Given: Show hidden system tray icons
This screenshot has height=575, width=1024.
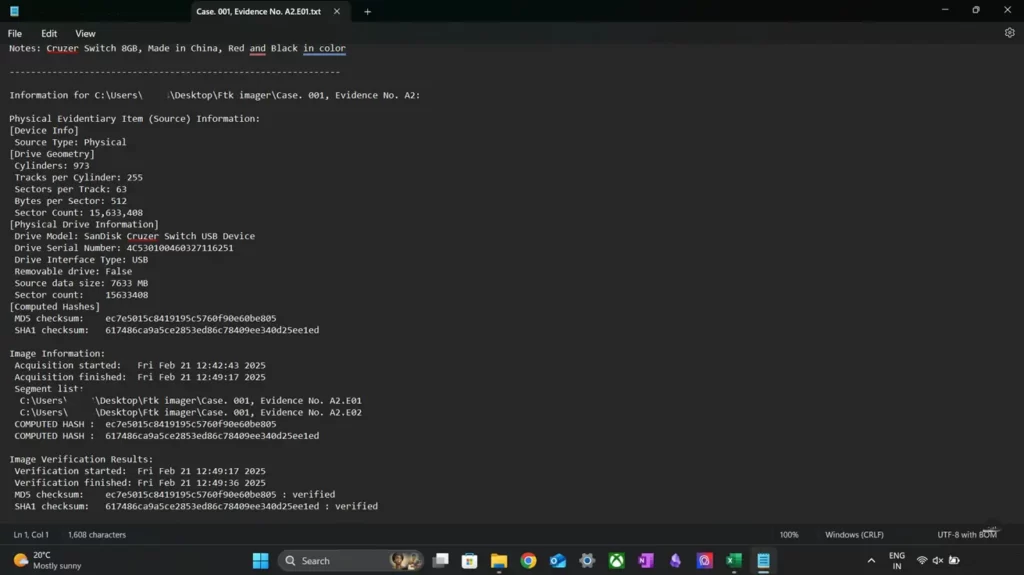Looking at the screenshot, I should [x=871, y=560].
